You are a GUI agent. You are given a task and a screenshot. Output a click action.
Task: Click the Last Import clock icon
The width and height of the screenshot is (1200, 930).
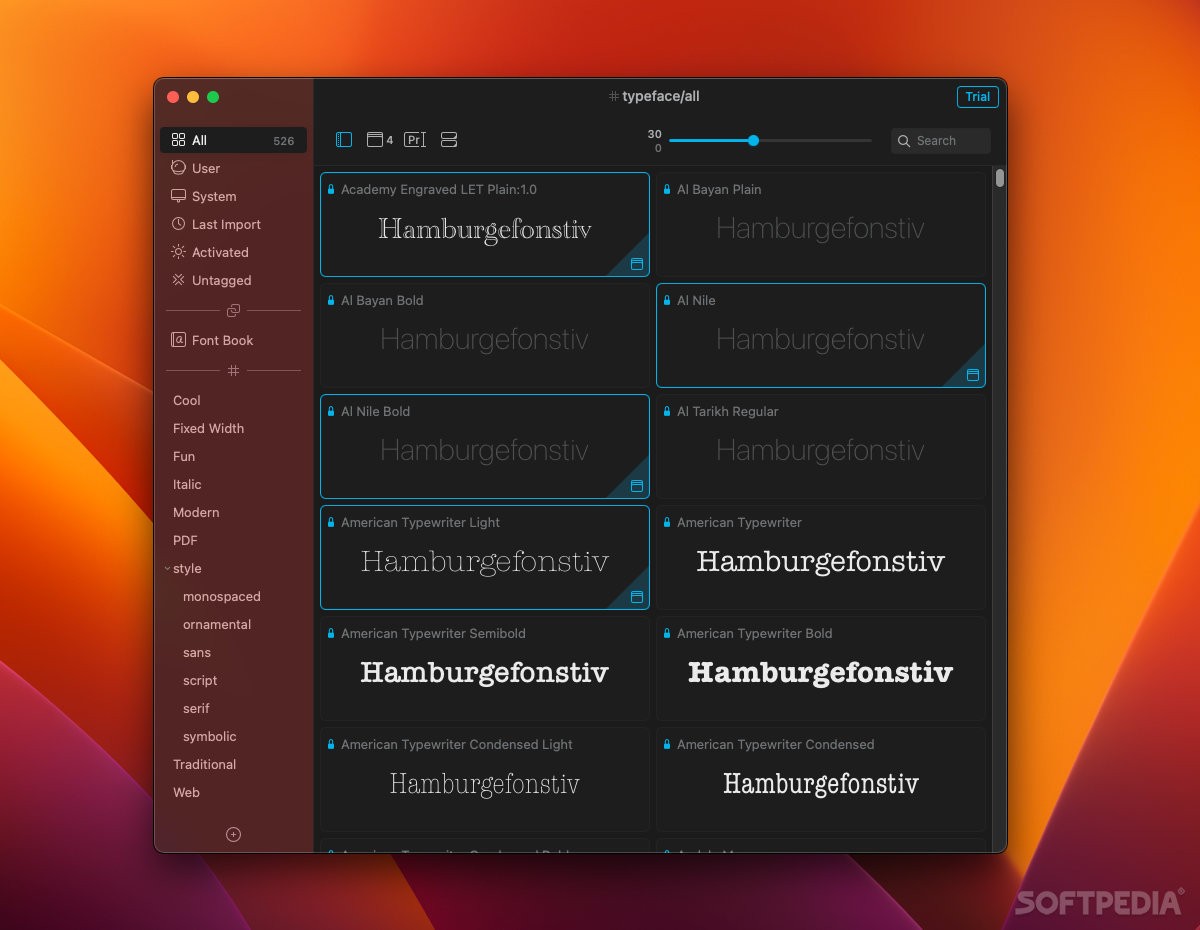click(178, 224)
